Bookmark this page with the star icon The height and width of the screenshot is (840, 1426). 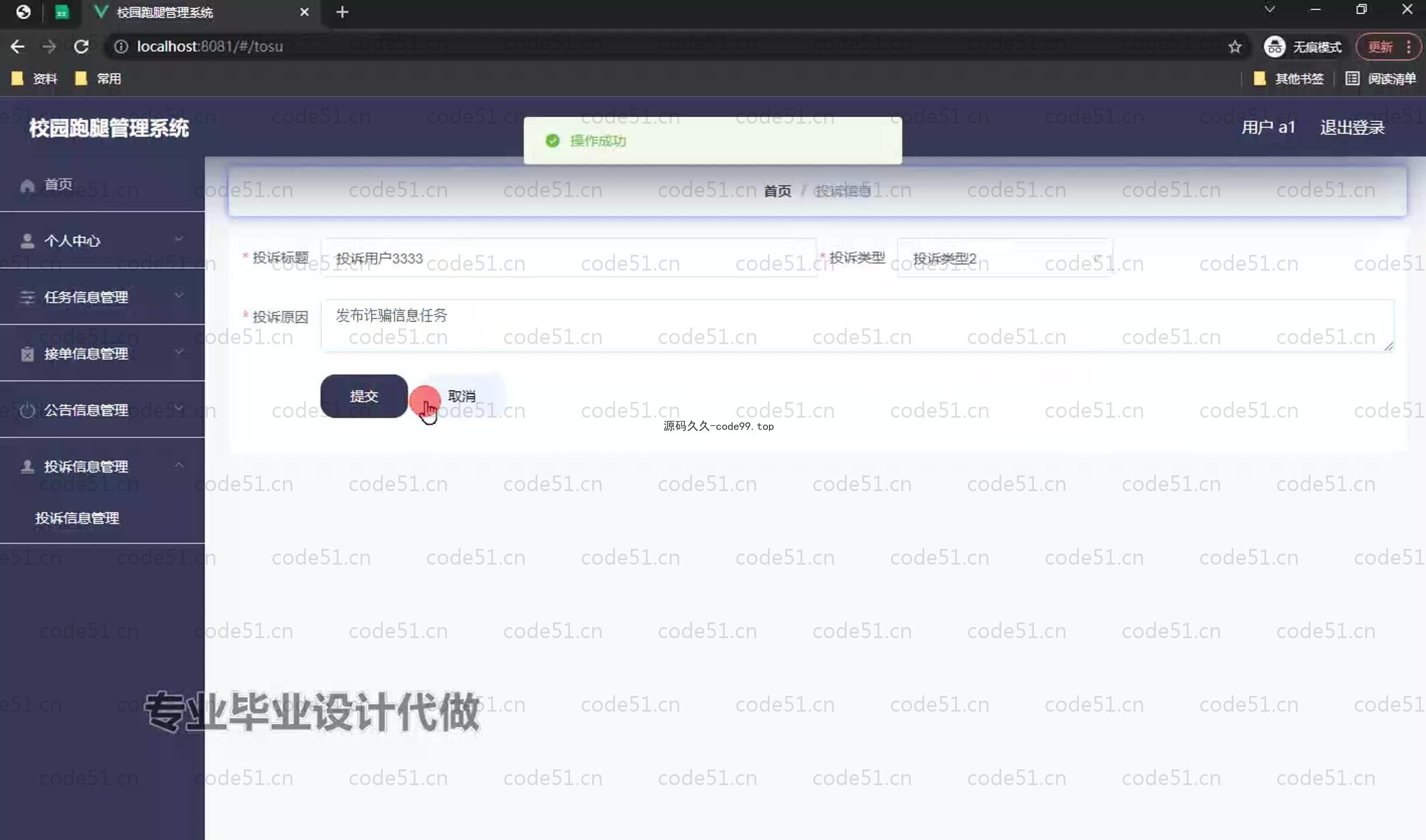(1235, 47)
